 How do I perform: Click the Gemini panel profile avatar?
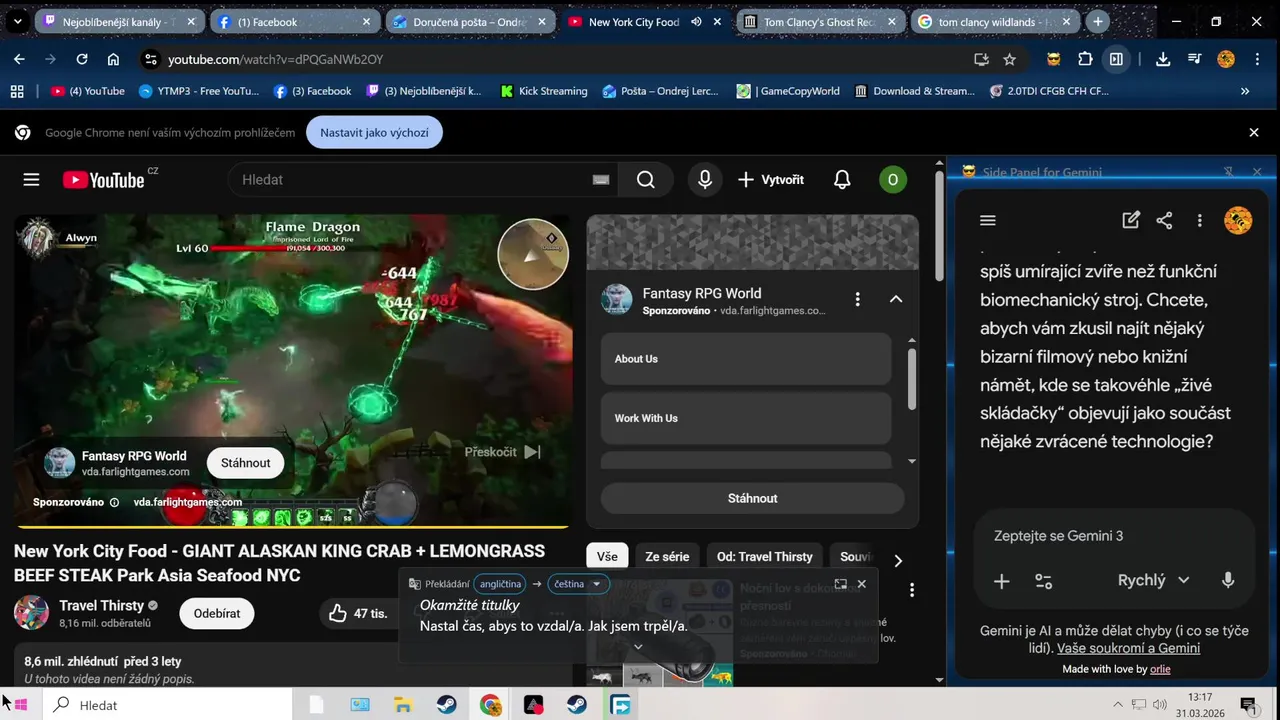click(x=1238, y=220)
